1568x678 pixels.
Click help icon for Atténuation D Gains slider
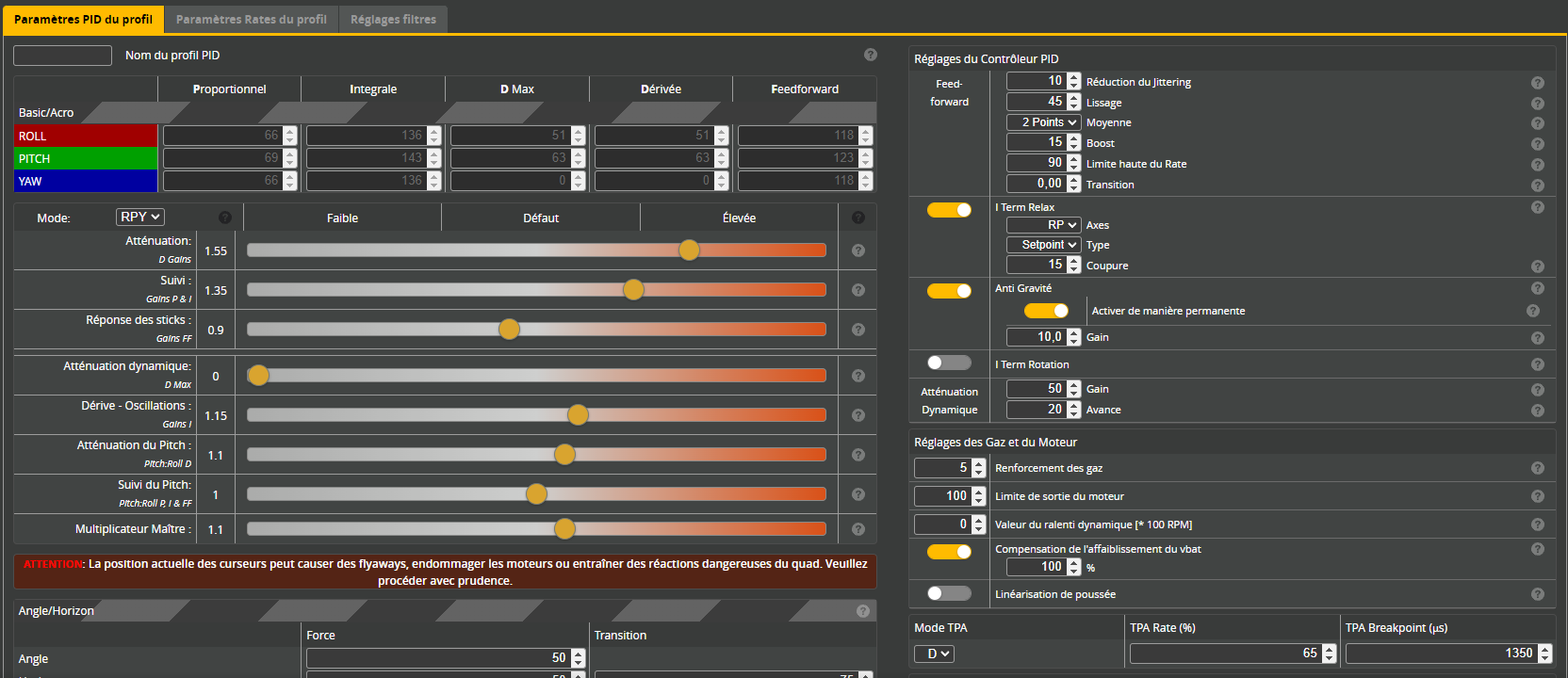click(x=857, y=250)
